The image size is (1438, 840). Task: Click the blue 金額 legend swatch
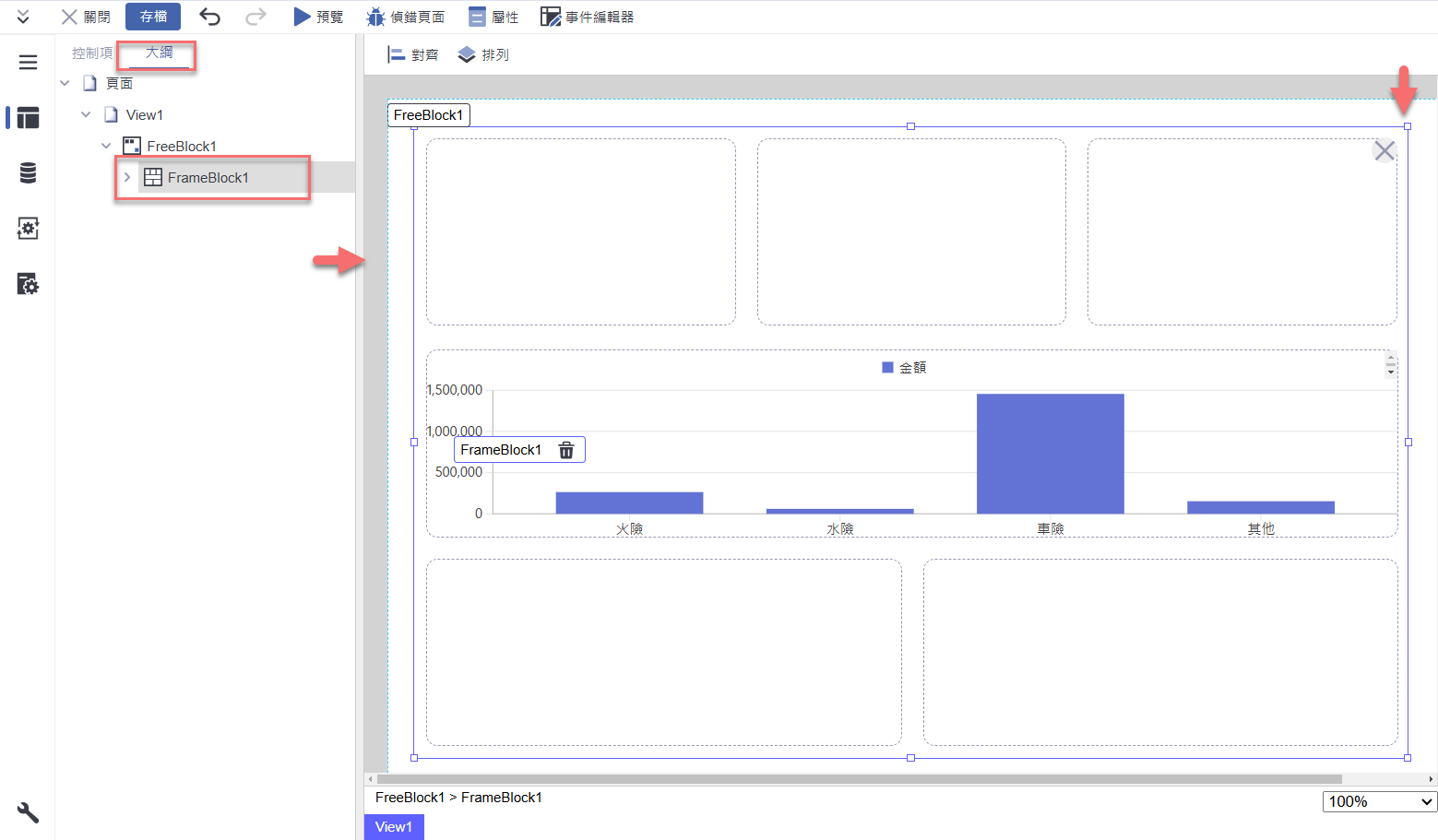coord(887,367)
